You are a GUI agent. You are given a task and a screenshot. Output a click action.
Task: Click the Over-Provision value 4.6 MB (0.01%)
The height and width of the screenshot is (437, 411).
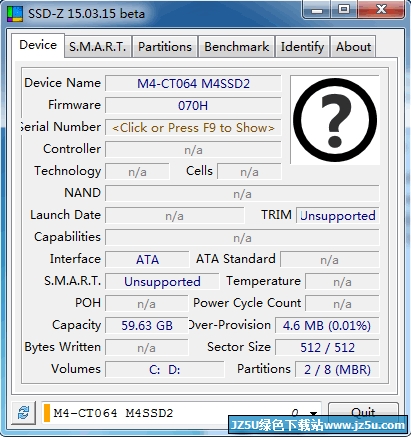(327, 325)
